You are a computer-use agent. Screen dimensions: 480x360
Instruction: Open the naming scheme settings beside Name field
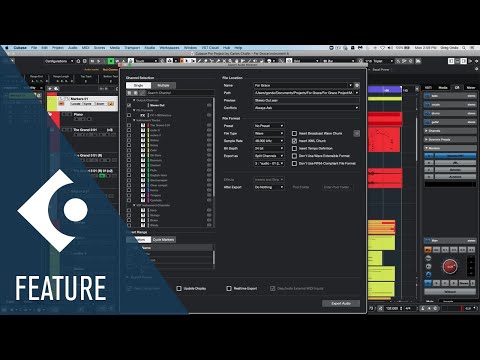tap(357, 85)
